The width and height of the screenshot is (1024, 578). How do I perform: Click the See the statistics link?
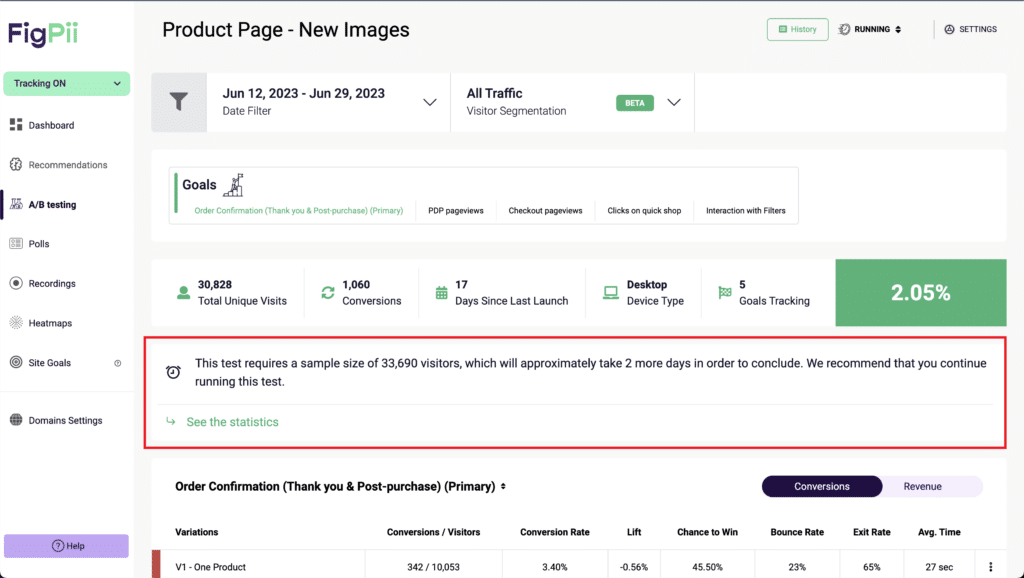(231, 421)
